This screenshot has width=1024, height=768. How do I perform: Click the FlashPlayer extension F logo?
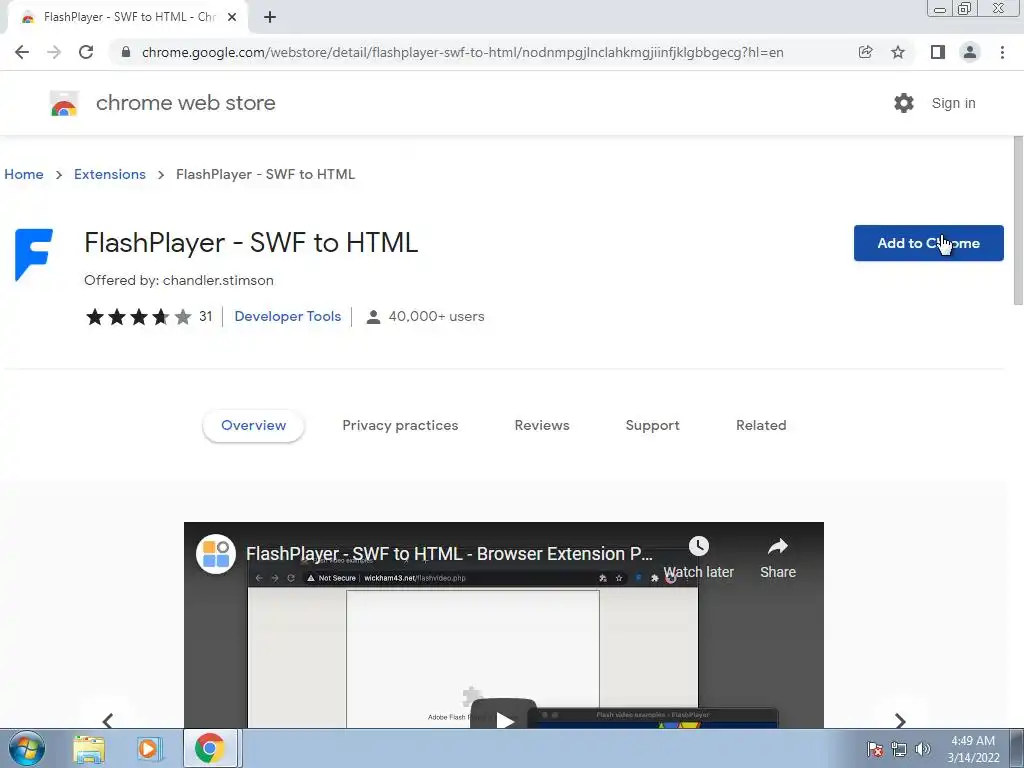point(34,255)
